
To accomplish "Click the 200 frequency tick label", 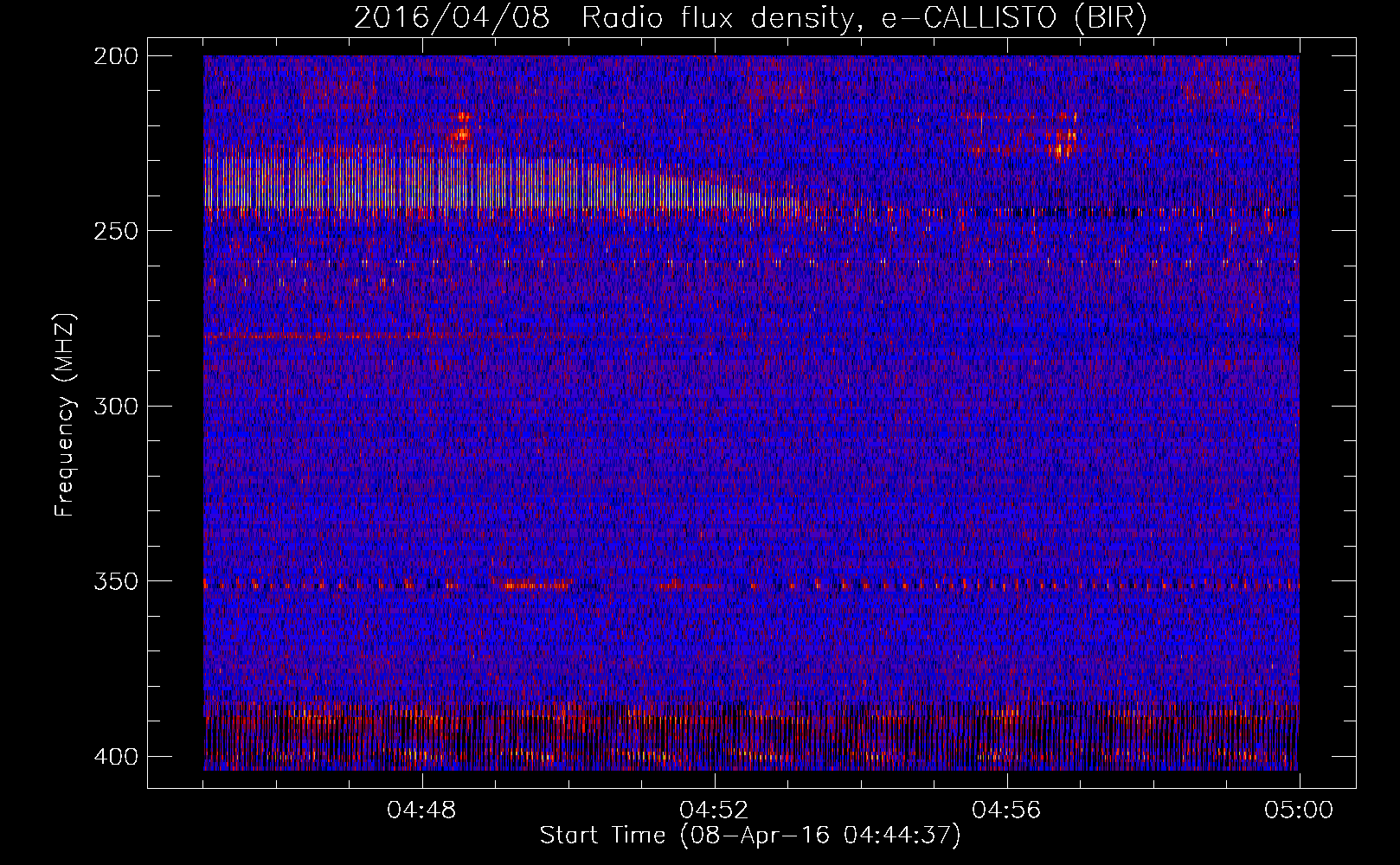I will (115, 56).
